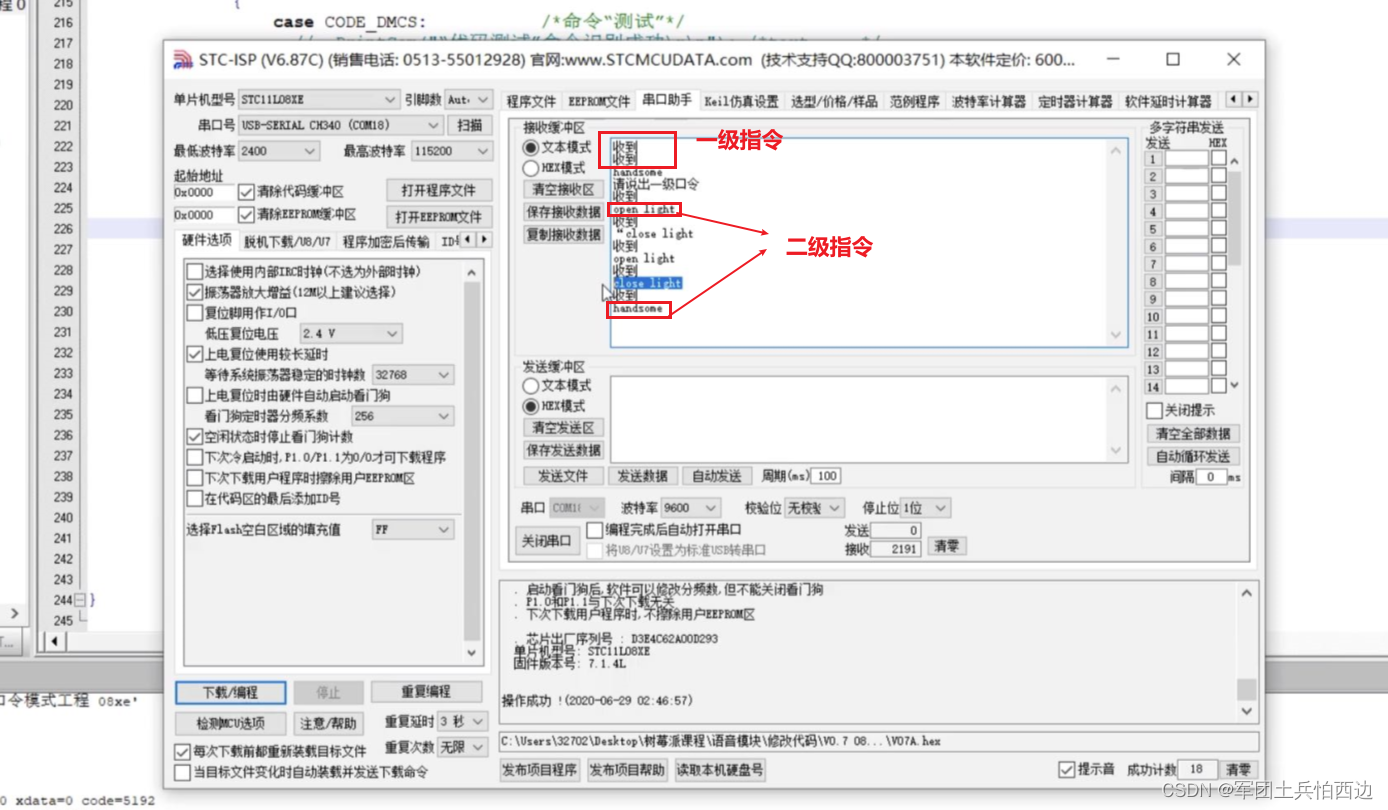The width and height of the screenshot is (1388, 810).
Task: Click the 检测MCU选项 button
Action: point(230,723)
